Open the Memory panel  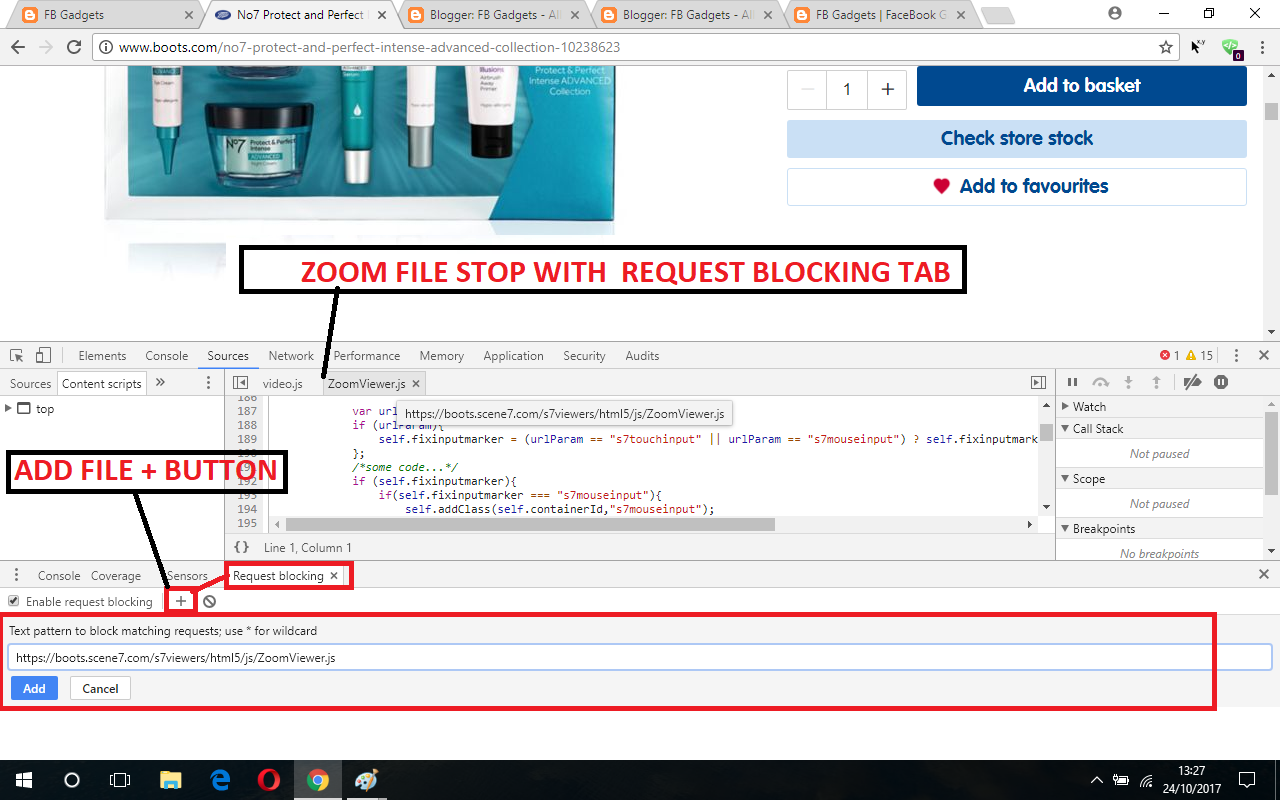click(441, 355)
